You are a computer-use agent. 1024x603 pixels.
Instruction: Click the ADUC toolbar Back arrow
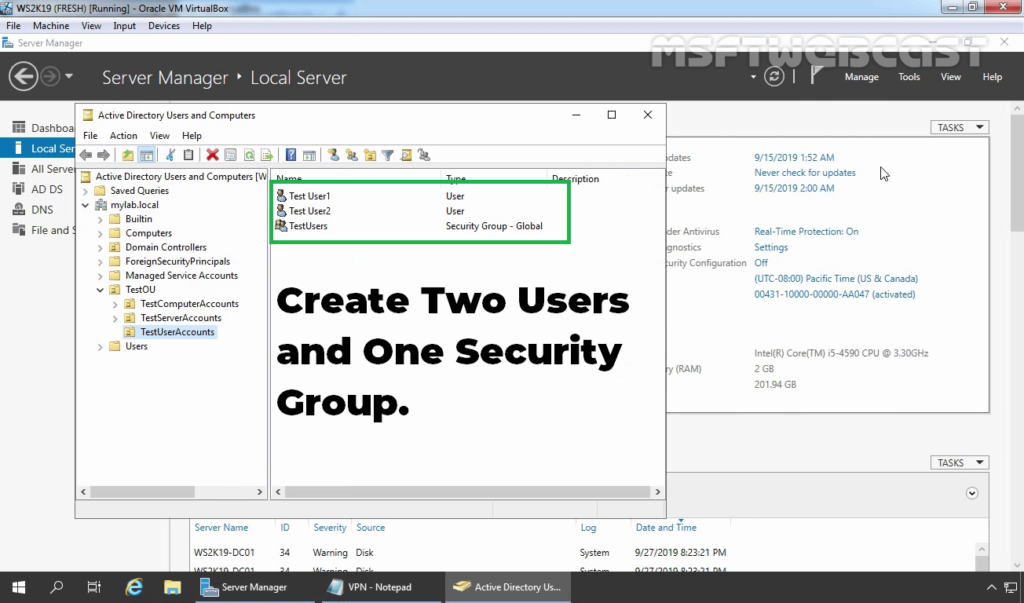tap(86, 155)
